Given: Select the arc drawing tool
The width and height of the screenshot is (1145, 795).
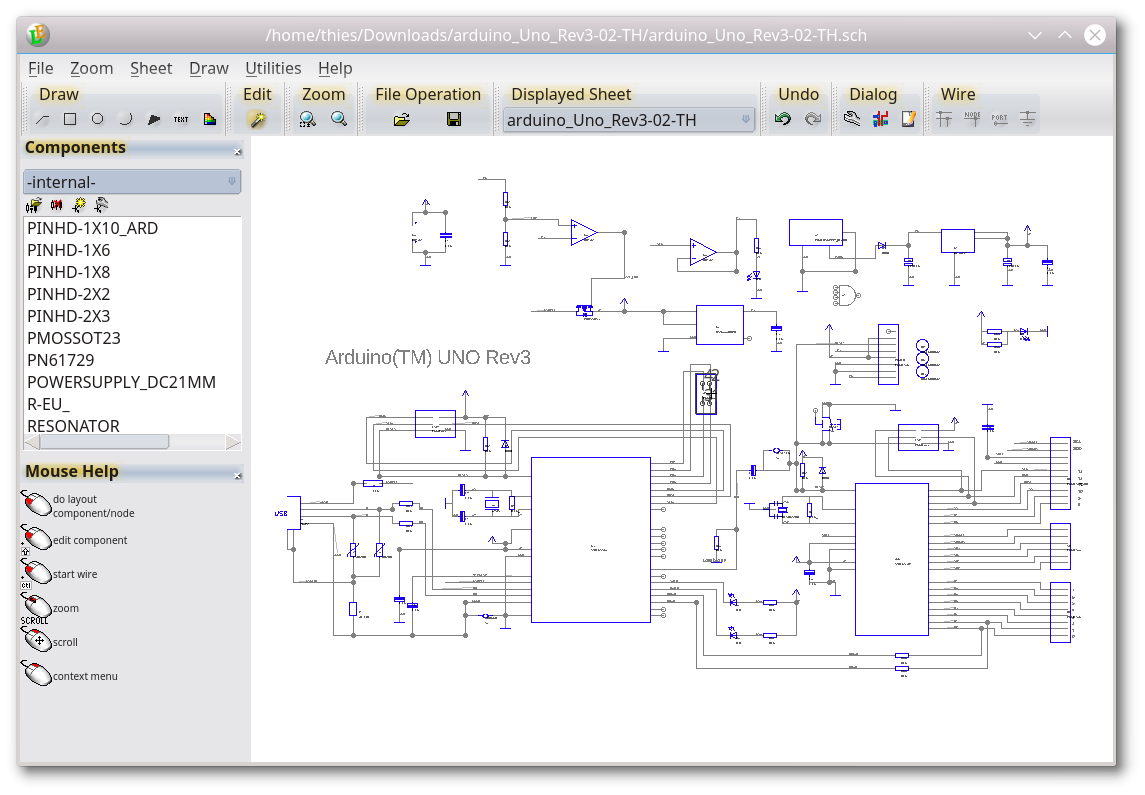Looking at the screenshot, I should [x=126, y=119].
